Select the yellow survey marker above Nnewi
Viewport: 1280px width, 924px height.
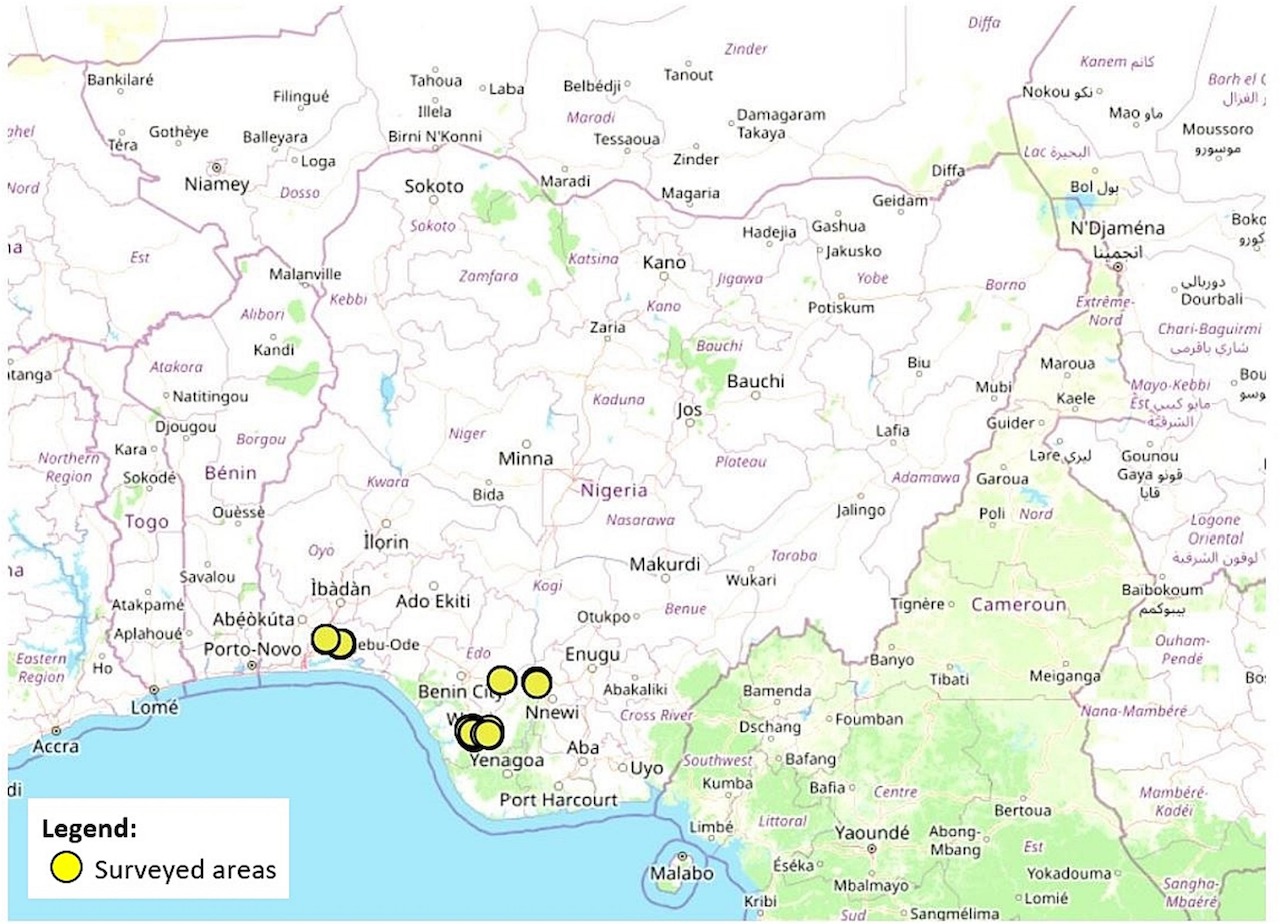click(x=537, y=683)
